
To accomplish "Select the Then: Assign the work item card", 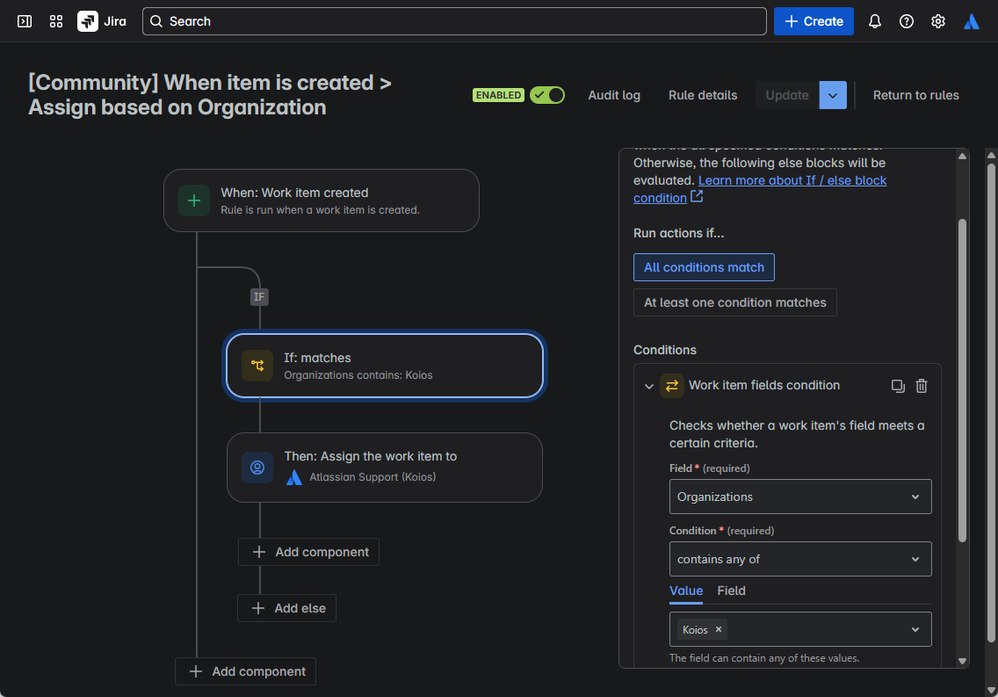I will [384, 467].
